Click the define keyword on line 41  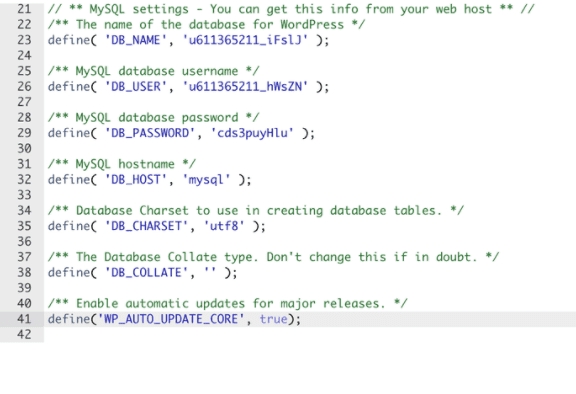tap(69, 319)
